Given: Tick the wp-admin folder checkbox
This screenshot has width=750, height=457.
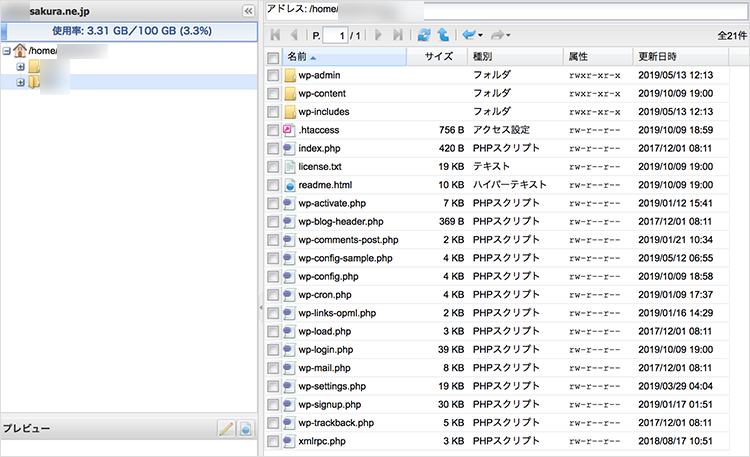Looking at the screenshot, I should (274, 75).
